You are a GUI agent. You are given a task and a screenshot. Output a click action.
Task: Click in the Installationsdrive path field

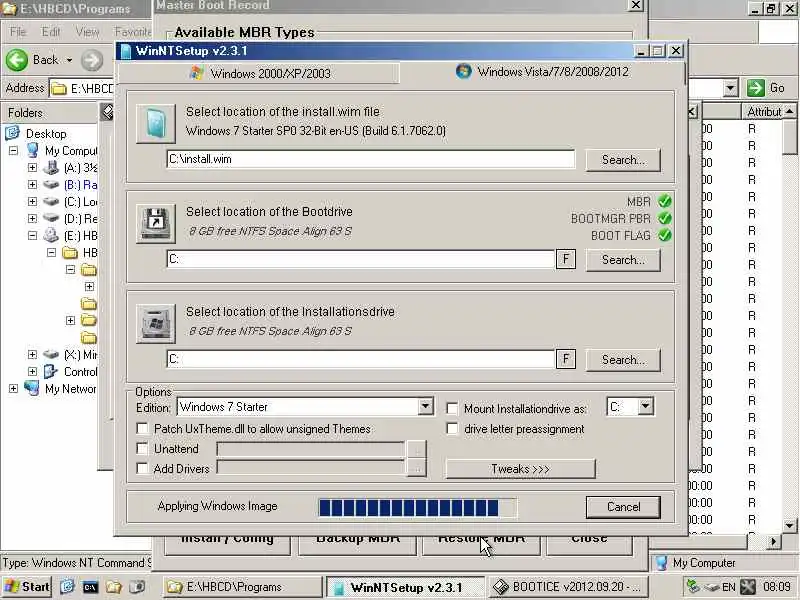tap(360, 359)
